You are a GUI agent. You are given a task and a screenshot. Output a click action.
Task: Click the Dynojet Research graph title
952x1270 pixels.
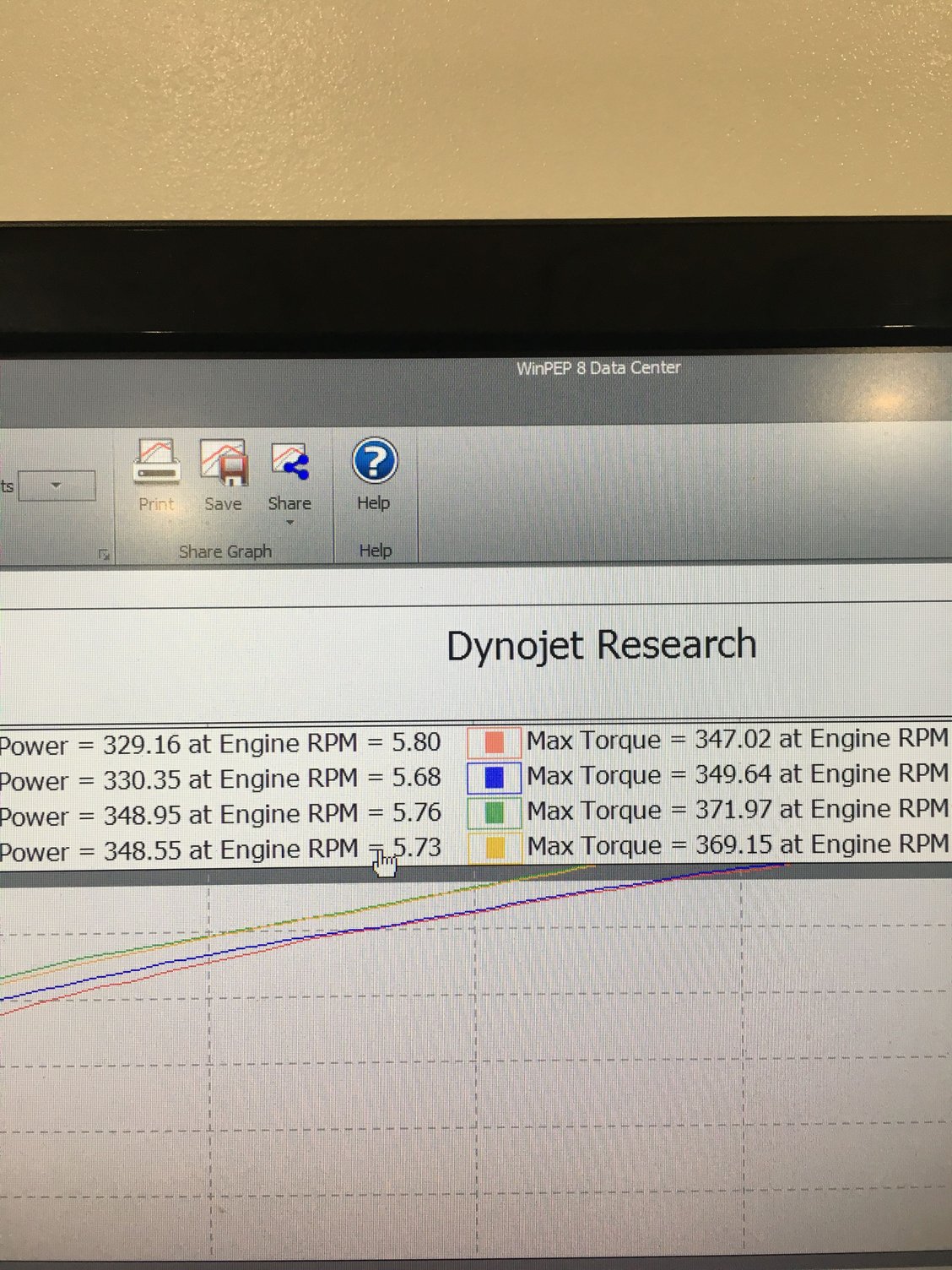[601, 646]
